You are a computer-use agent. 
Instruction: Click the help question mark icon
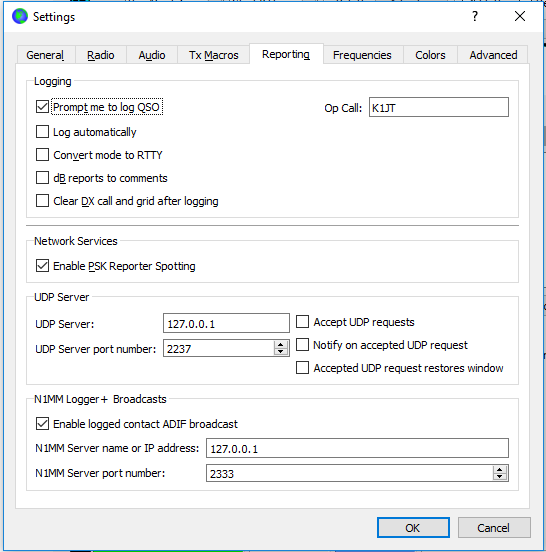click(x=475, y=16)
